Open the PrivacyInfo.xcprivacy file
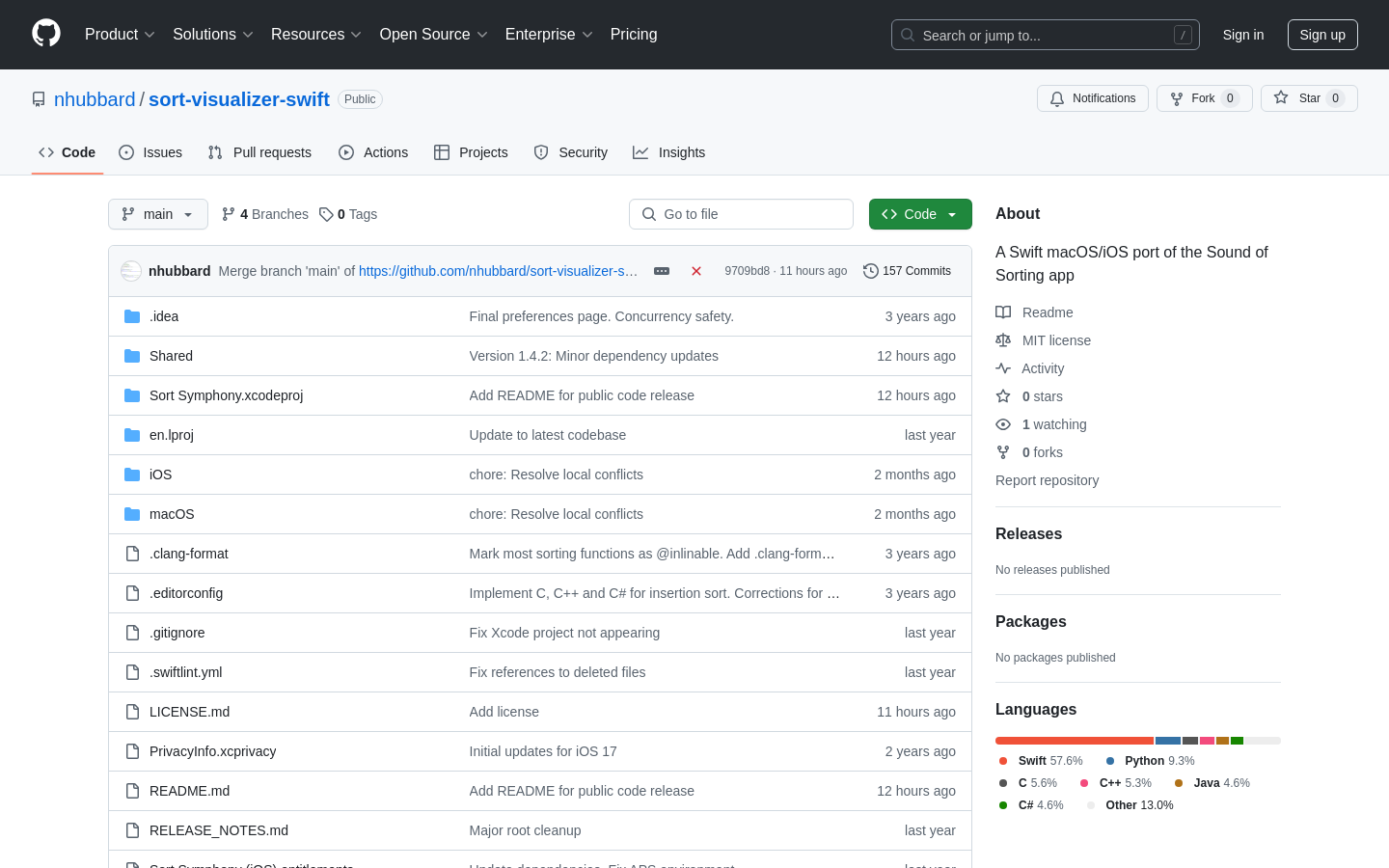Image resolution: width=1389 pixels, height=868 pixels. 212,751
